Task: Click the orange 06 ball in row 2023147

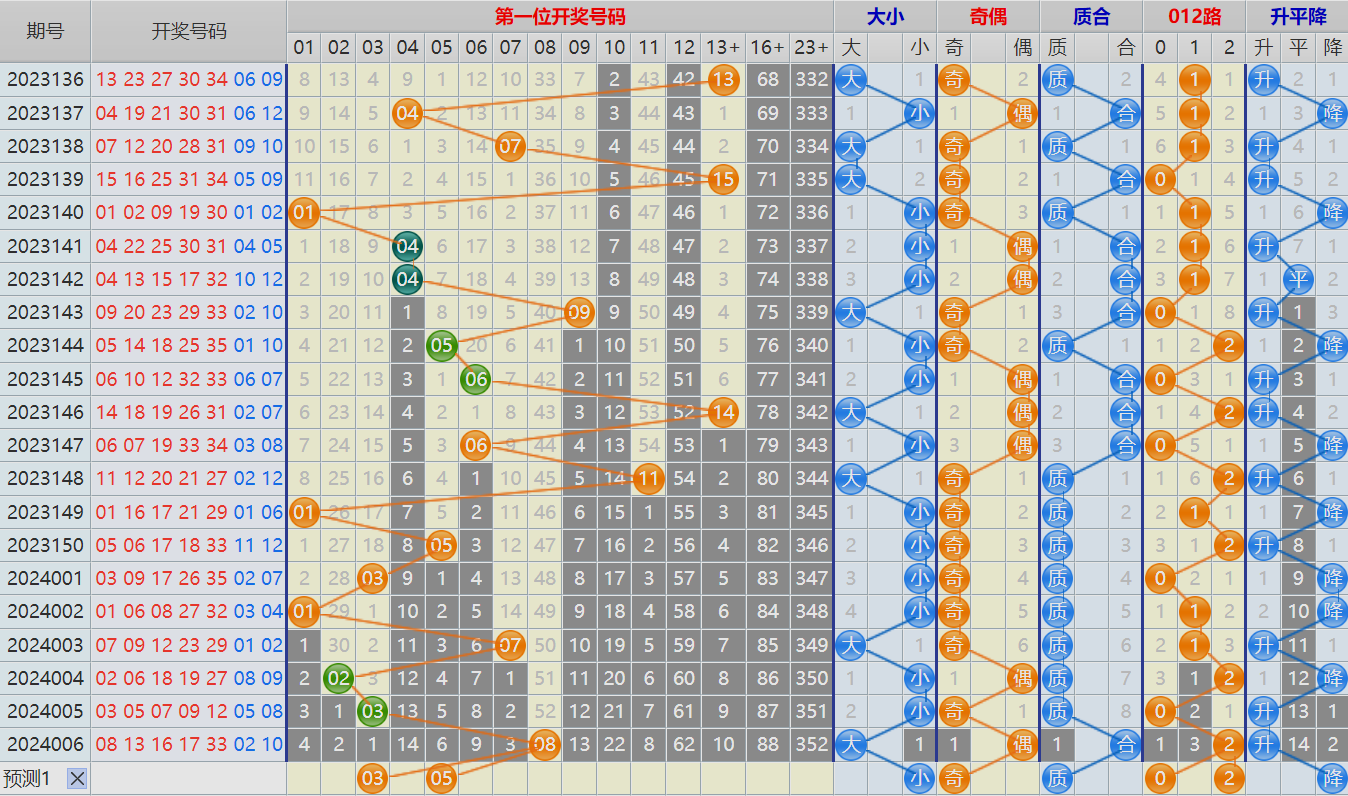Action: 476,446
